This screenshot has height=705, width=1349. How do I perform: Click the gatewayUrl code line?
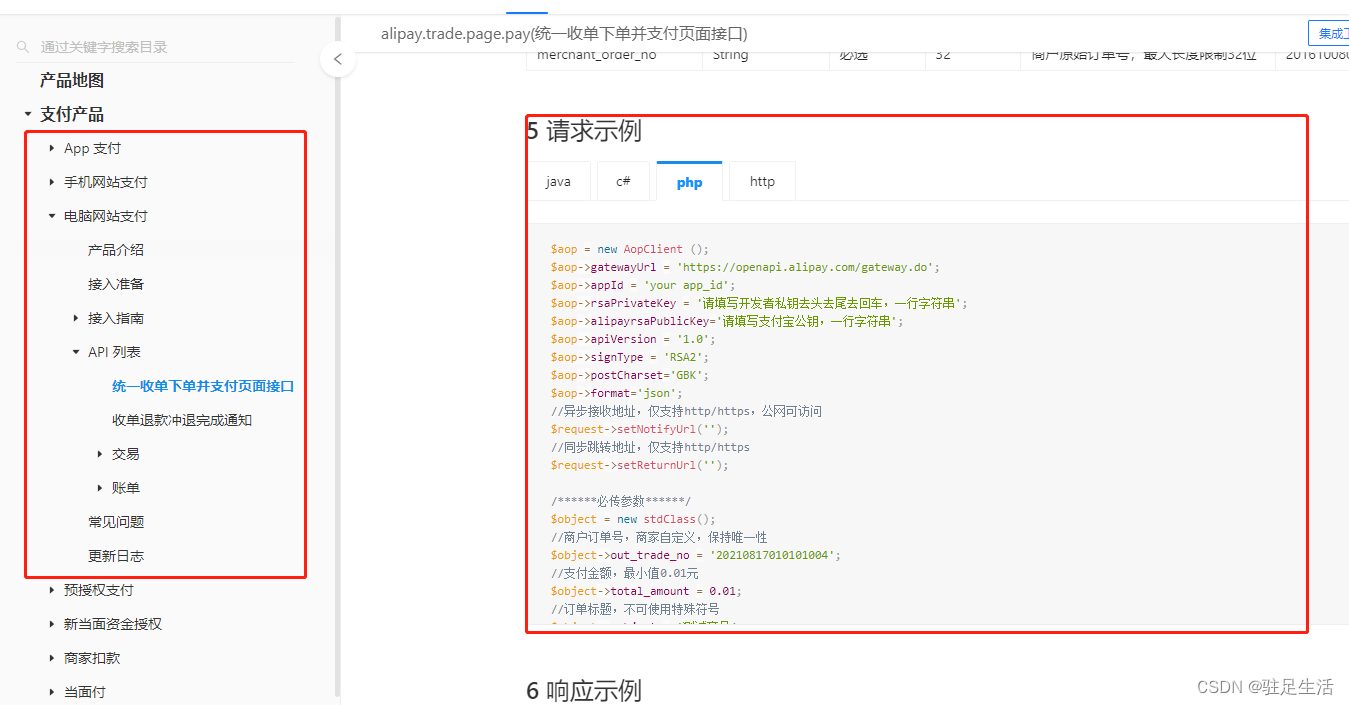[x=745, y=267]
